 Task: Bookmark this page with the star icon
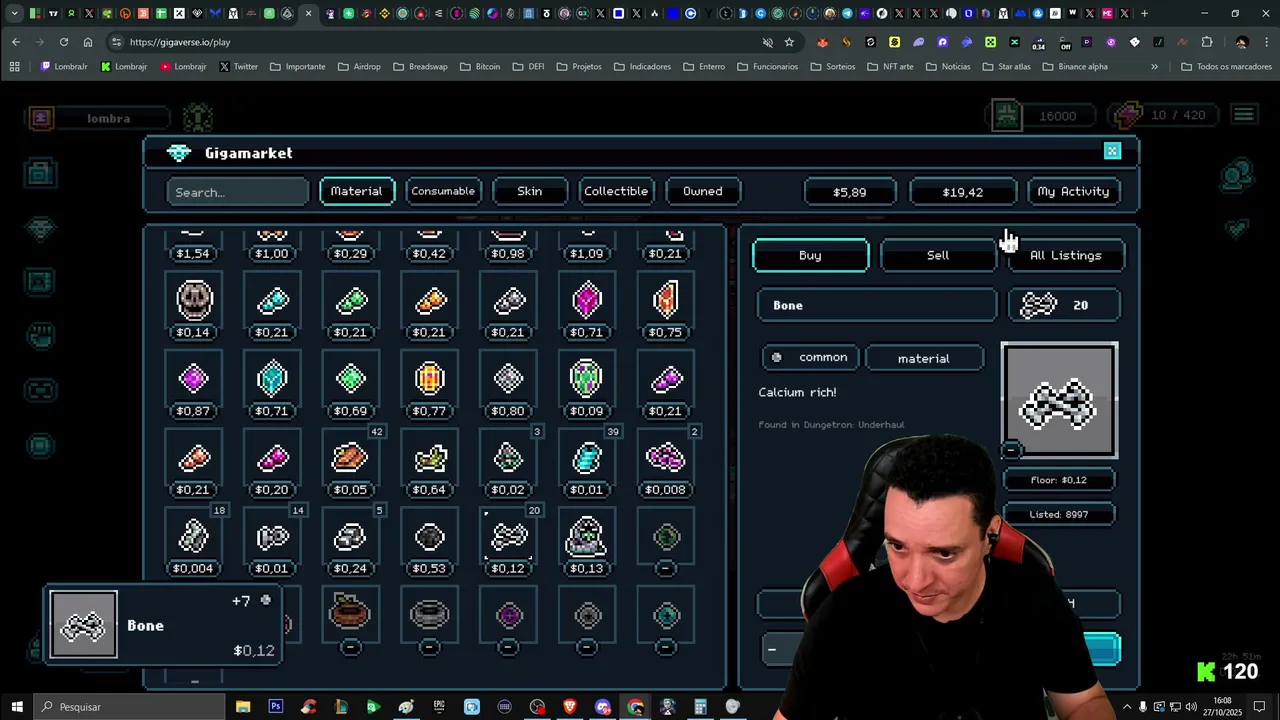(x=789, y=42)
